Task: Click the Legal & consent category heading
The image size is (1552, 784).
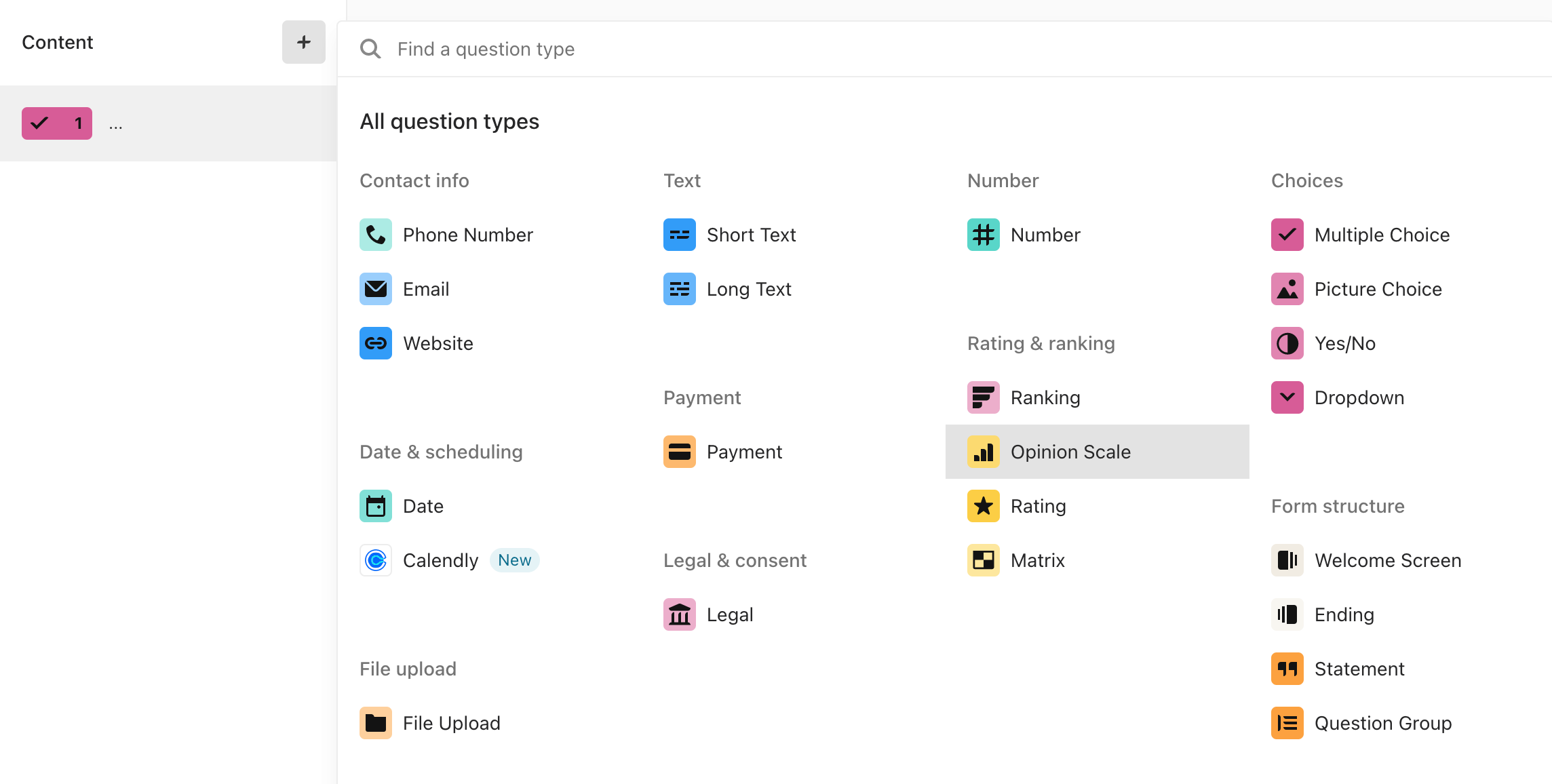Action: [735, 560]
